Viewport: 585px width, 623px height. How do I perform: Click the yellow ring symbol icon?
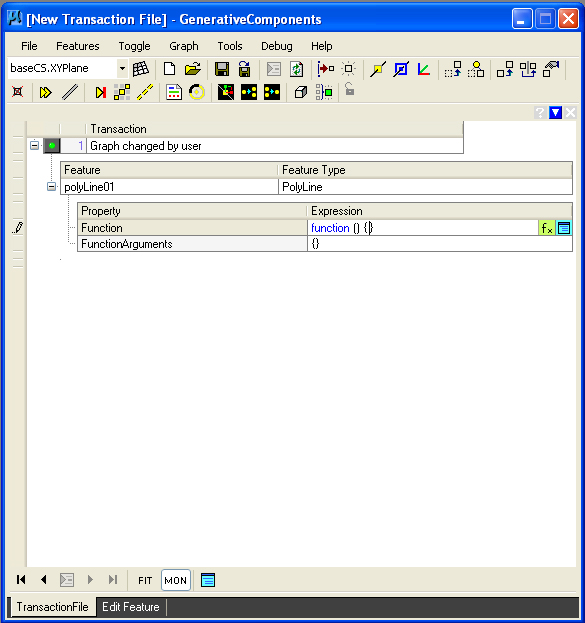pyautogui.click(x=197, y=92)
